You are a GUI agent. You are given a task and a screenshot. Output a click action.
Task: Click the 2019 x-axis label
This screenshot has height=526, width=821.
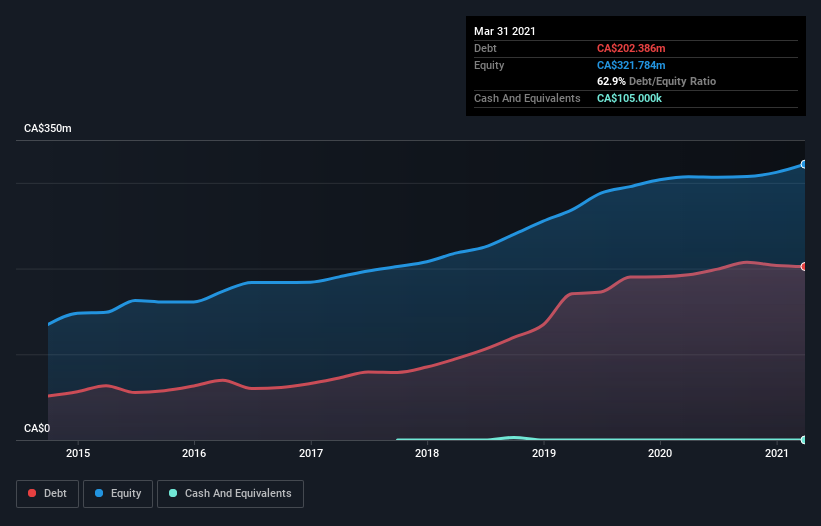544,453
